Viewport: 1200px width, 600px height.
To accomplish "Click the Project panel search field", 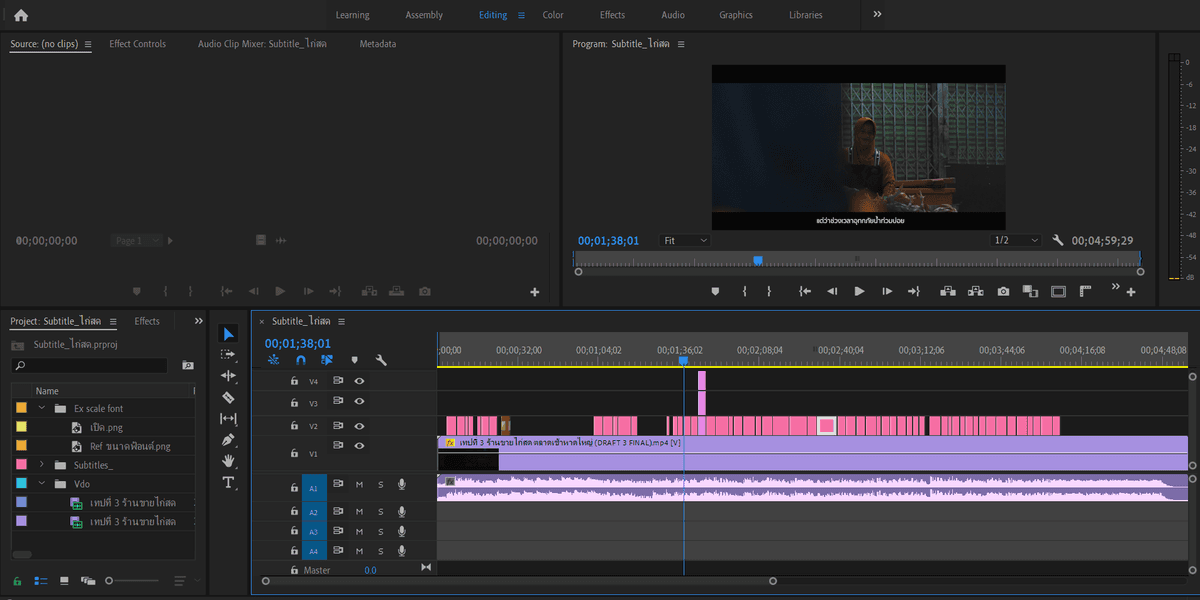I will point(90,366).
